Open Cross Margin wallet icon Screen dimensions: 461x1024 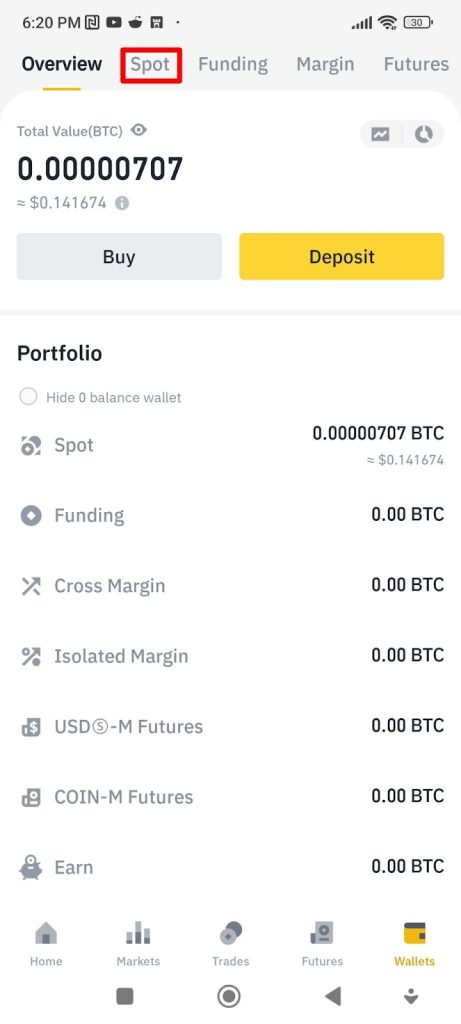31,586
